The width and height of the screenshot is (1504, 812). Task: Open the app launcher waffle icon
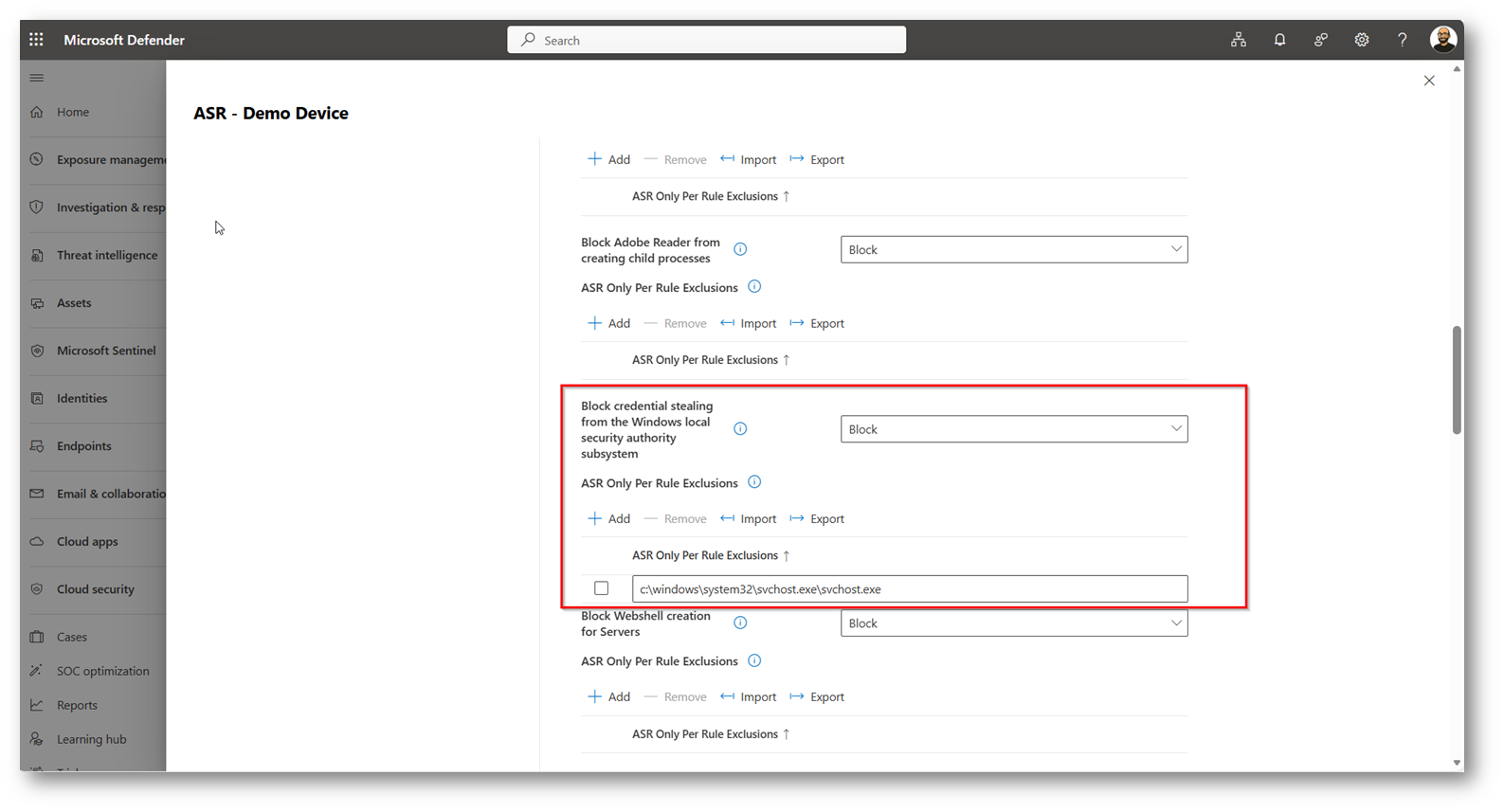pyautogui.click(x=36, y=40)
